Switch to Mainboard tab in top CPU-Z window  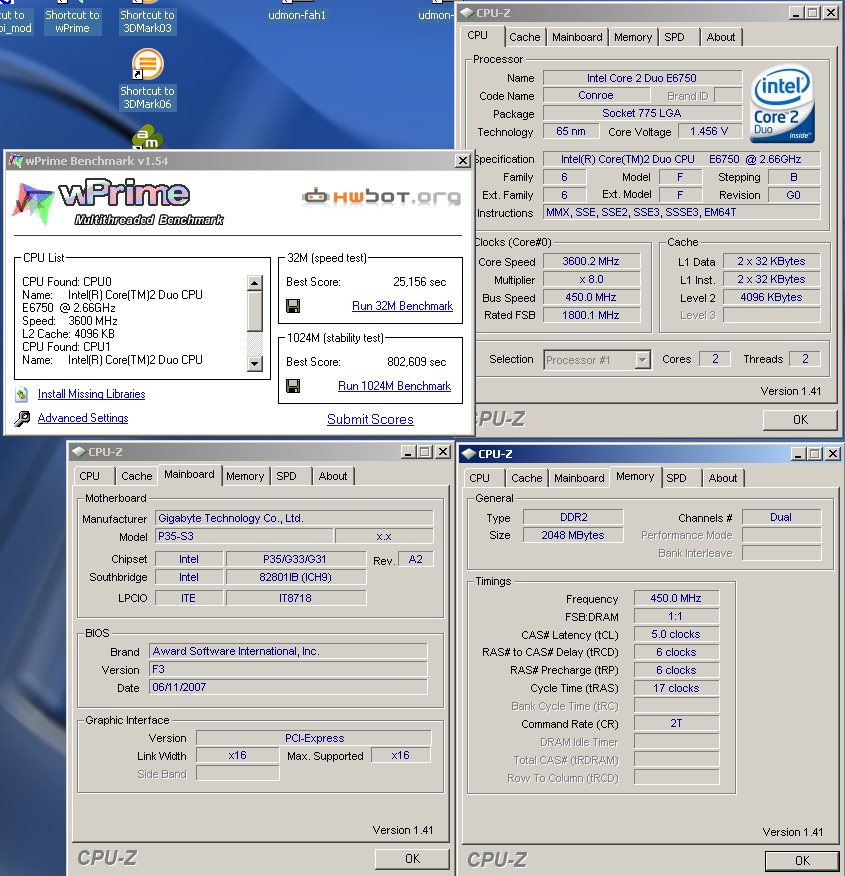pos(577,37)
